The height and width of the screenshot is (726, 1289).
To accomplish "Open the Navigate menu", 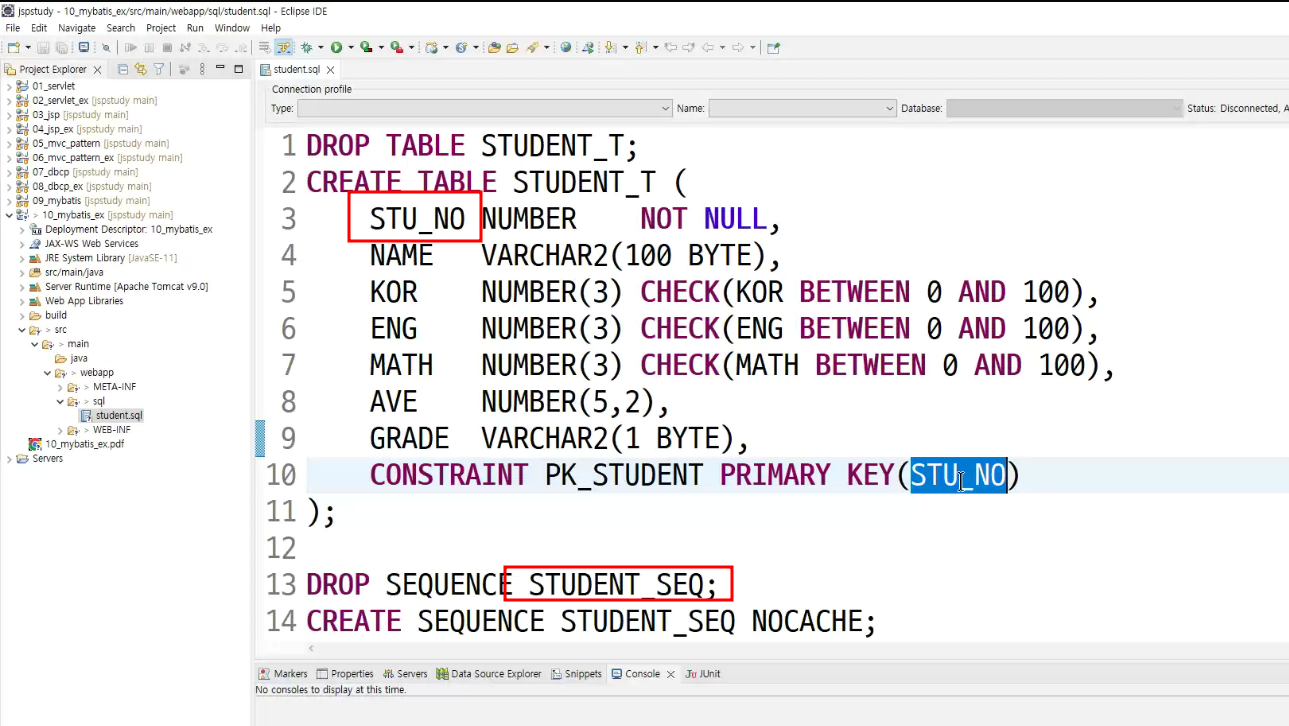I will pyautogui.click(x=77, y=28).
